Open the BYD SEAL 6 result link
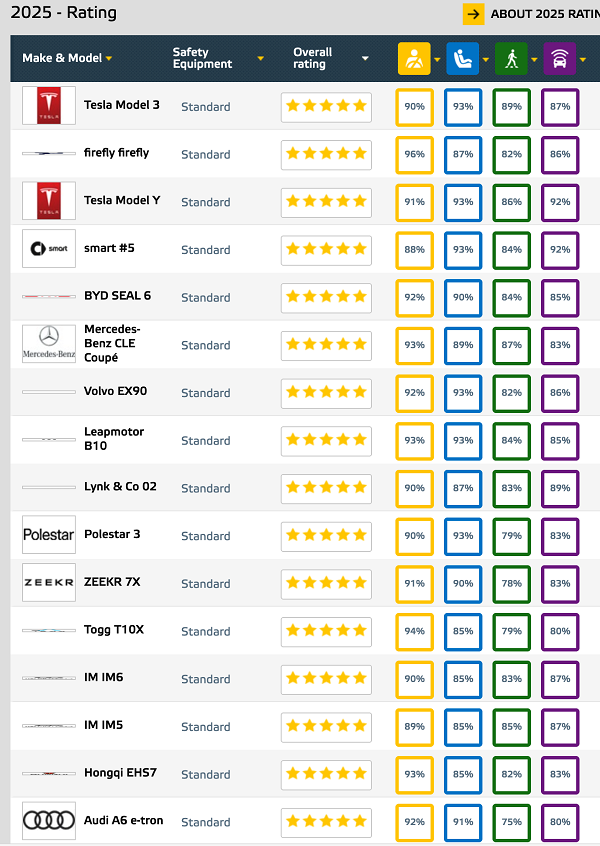The height and width of the screenshot is (846, 600). pyautogui.click(x=117, y=296)
